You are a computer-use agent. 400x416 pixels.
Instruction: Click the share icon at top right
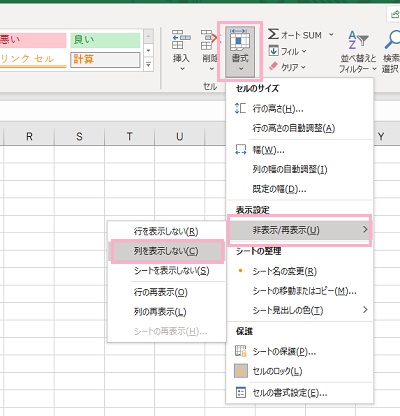pyautogui.click(x=394, y=14)
